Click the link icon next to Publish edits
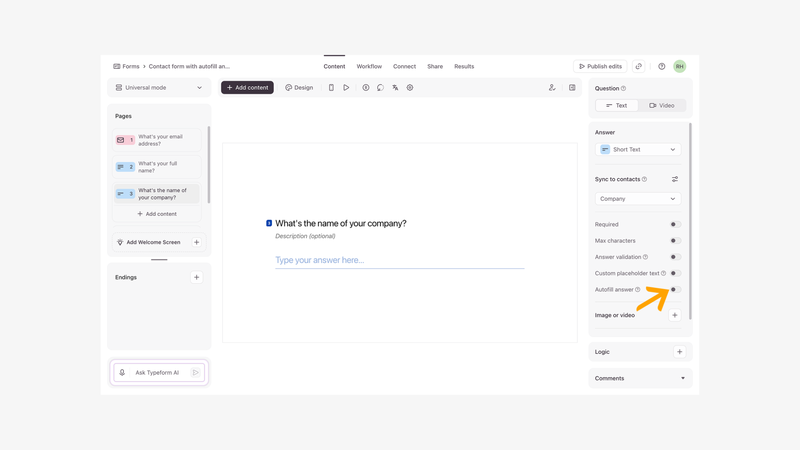The width and height of the screenshot is (800, 450). tap(639, 66)
